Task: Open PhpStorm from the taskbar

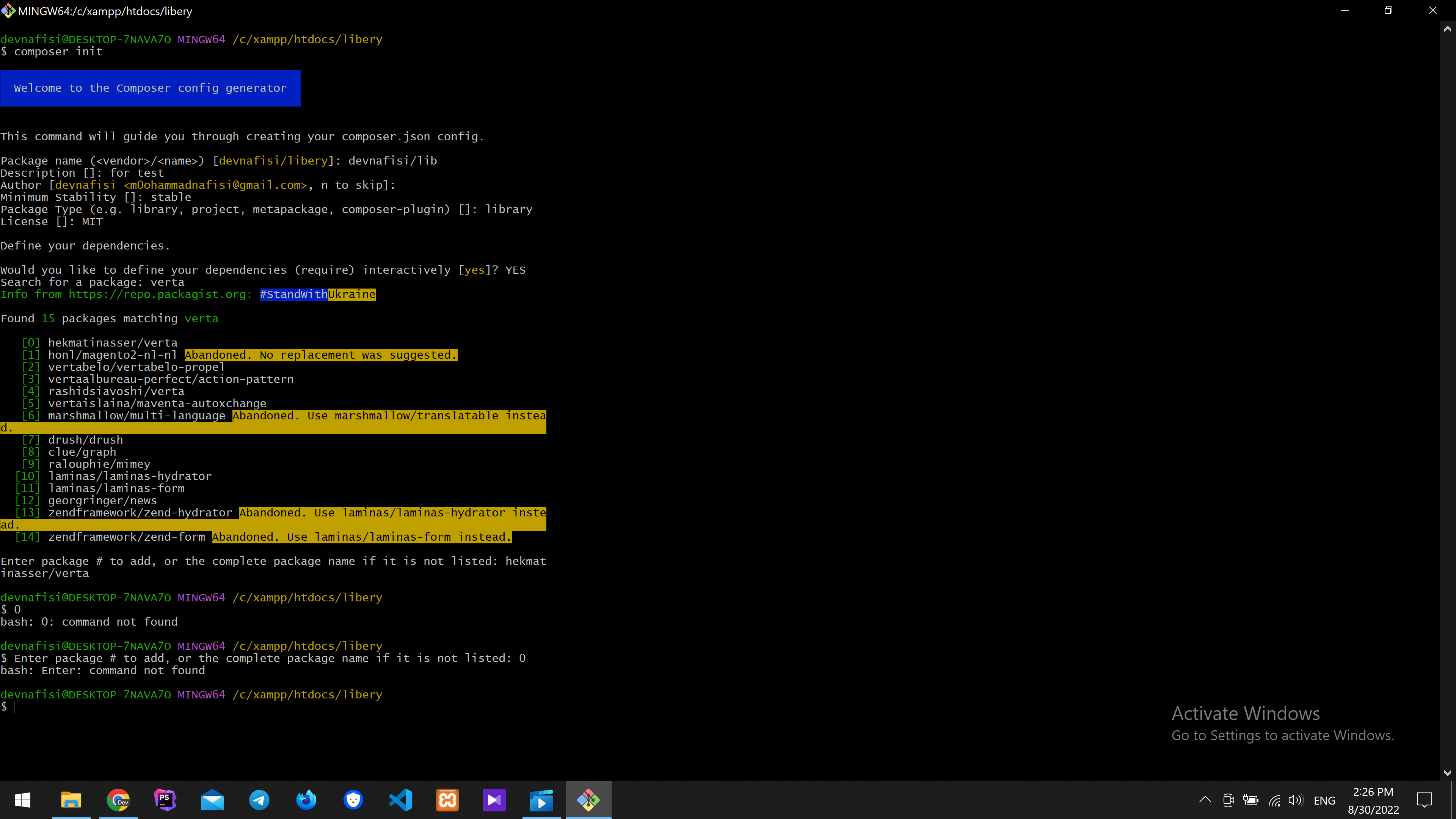Action: (x=165, y=800)
